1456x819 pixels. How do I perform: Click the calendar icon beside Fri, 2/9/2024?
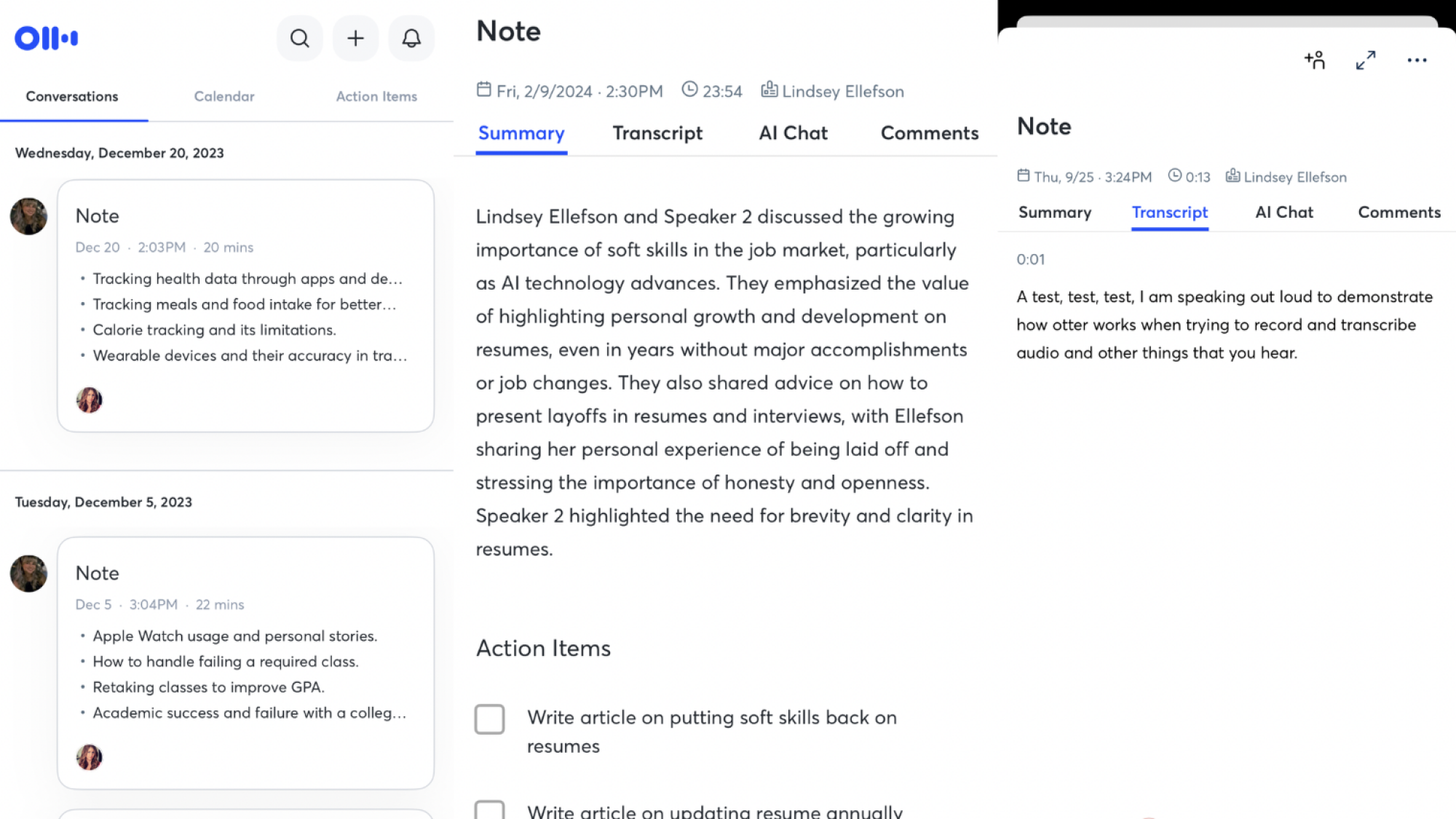[x=484, y=90]
